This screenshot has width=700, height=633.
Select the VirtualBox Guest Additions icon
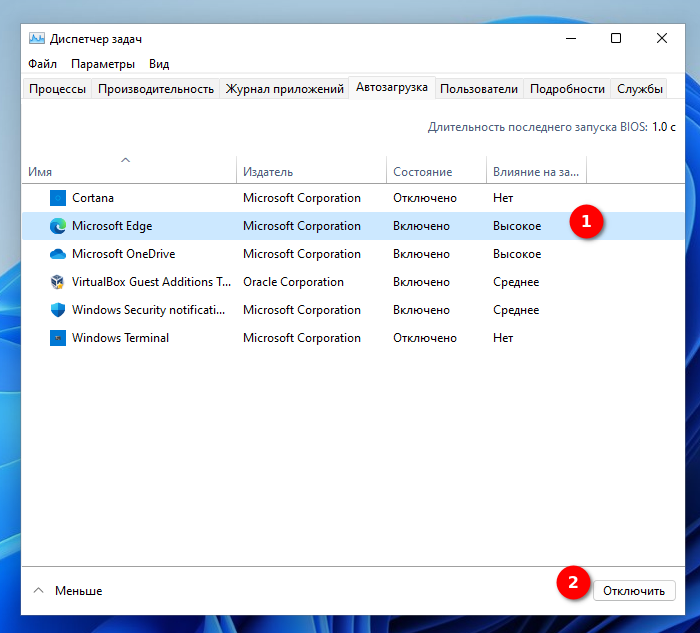58,282
